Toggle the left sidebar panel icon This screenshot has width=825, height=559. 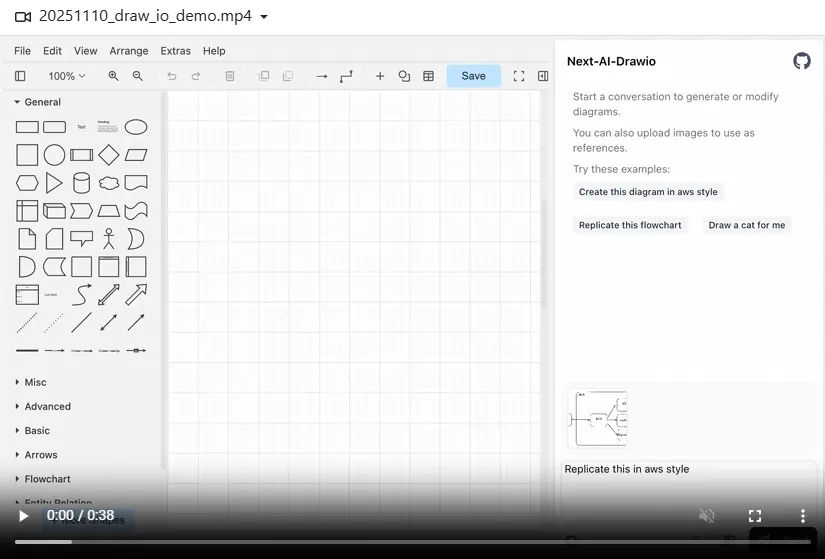click(20, 76)
